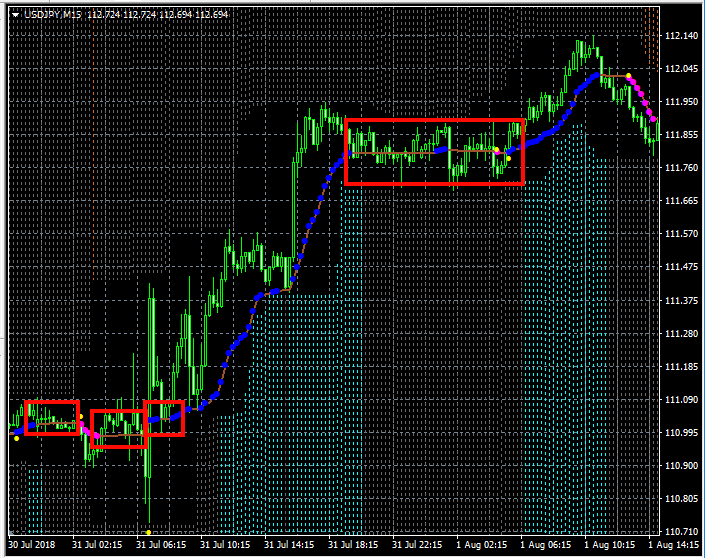Select the 111.950 price level label
Image resolution: width=705 pixels, height=558 pixels.
coord(682,102)
